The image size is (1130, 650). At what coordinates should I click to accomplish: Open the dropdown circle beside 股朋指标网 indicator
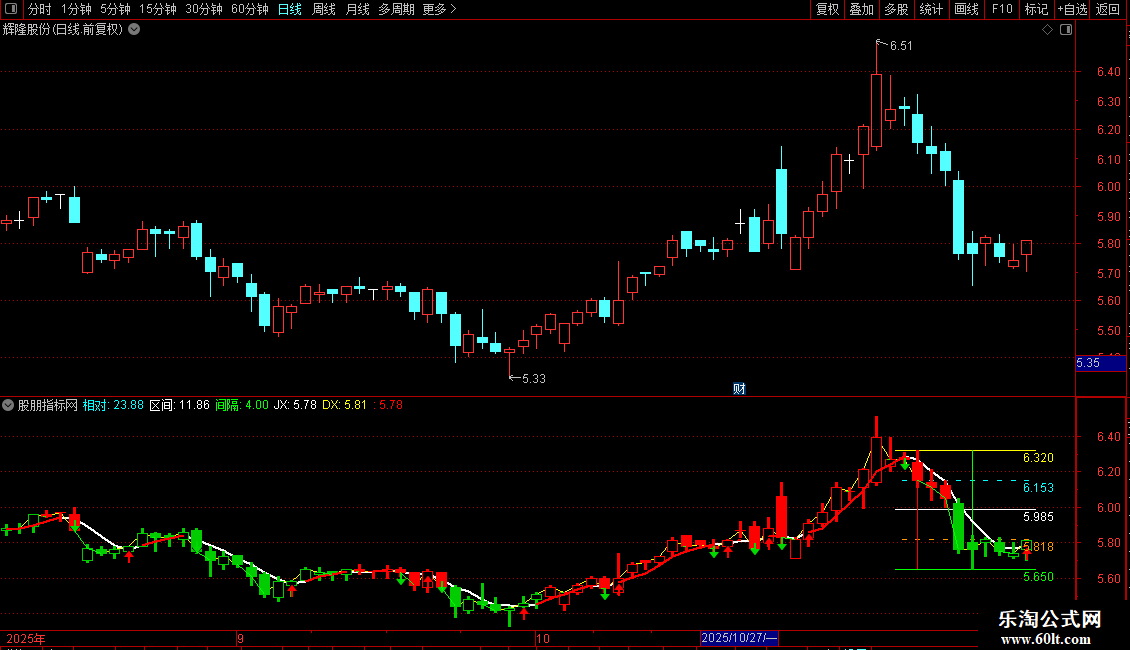click(8, 405)
